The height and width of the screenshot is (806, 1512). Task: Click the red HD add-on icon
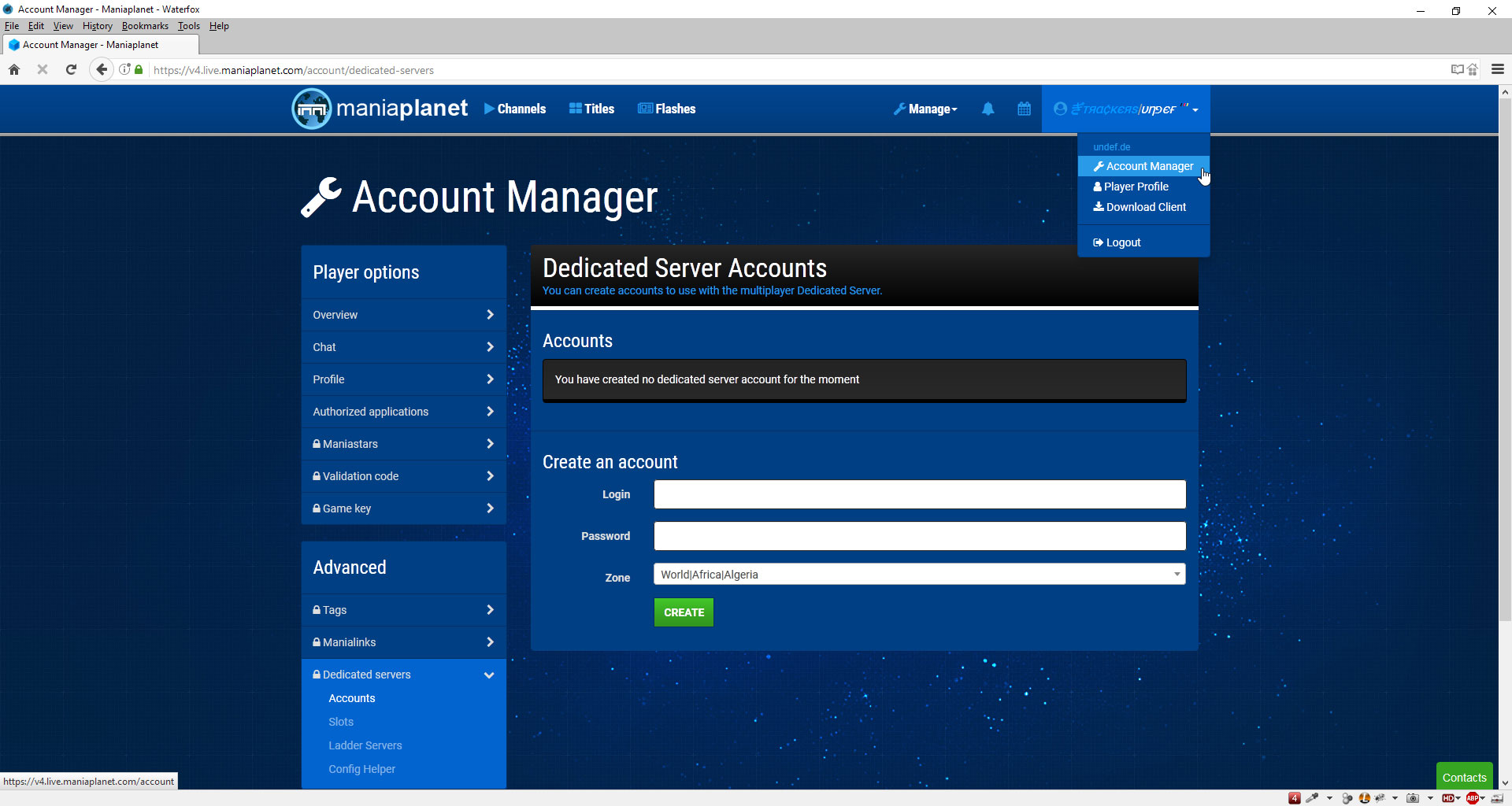point(1447,798)
